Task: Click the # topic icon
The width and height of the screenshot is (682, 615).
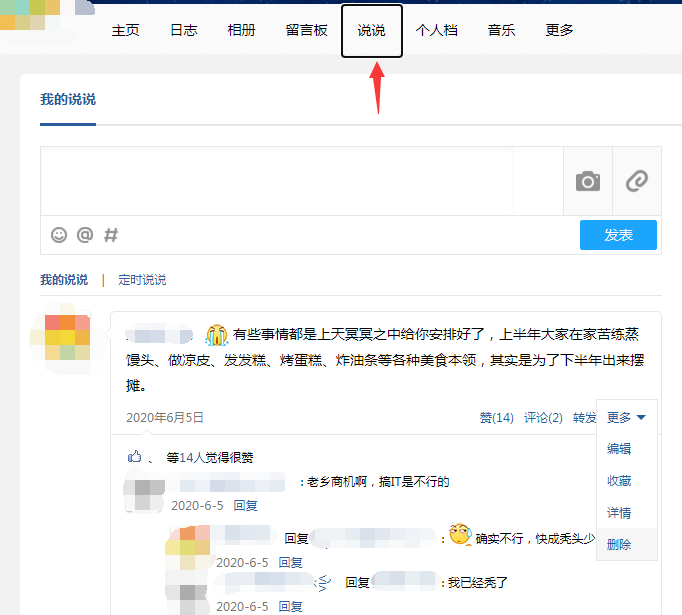Action: (111, 235)
